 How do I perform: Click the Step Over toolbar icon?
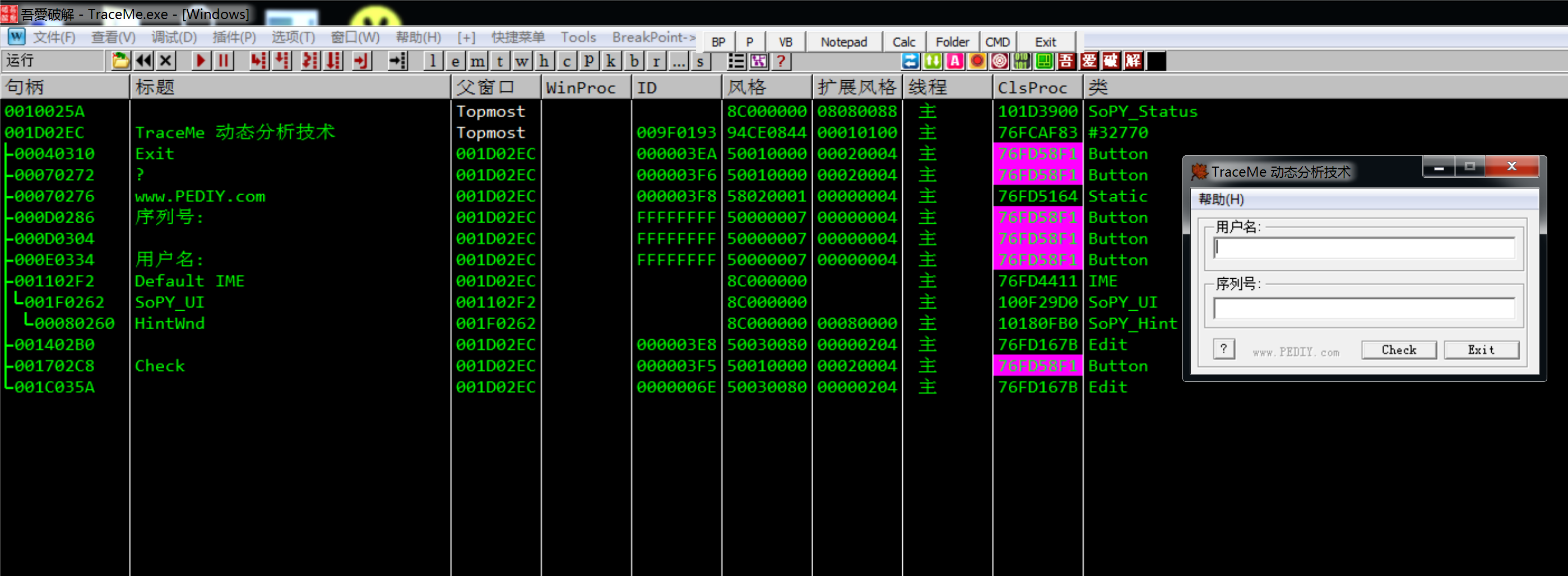[281, 61]
